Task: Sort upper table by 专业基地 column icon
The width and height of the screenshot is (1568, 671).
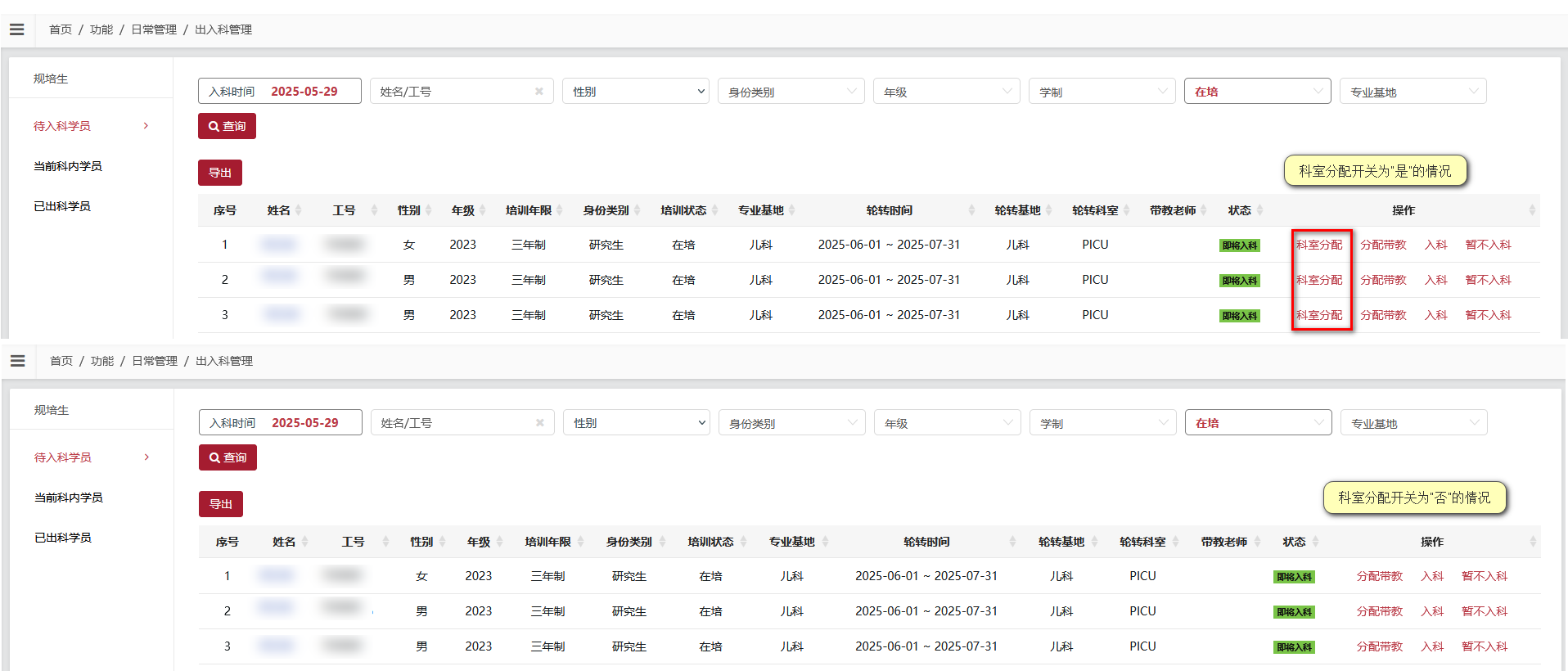Action: point(791,210)
